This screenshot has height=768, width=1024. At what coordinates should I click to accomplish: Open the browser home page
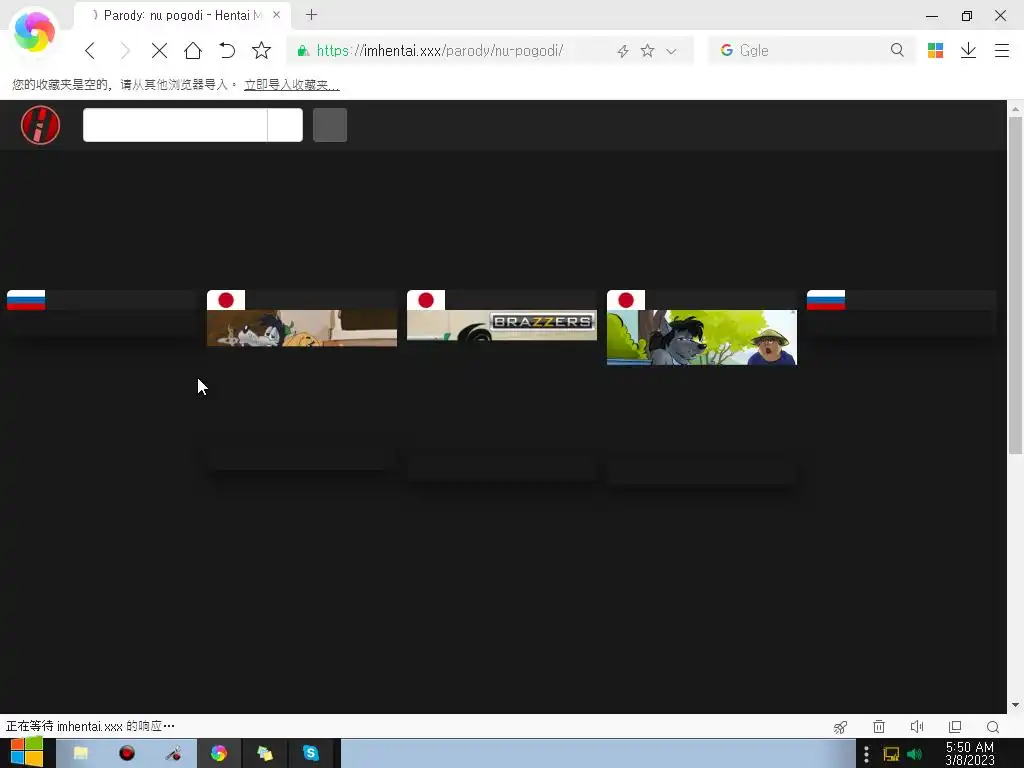[x=193, y=51]
